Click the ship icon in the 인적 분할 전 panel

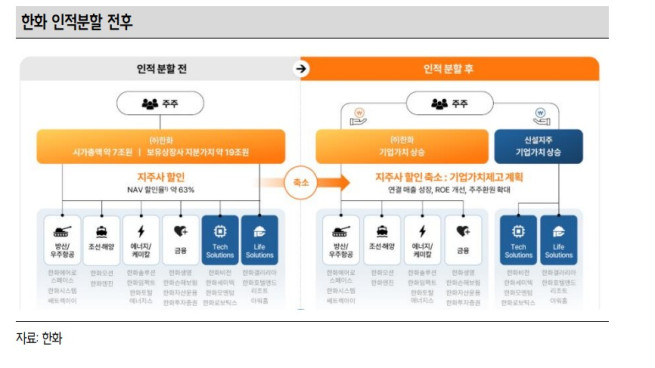(102, 231)
